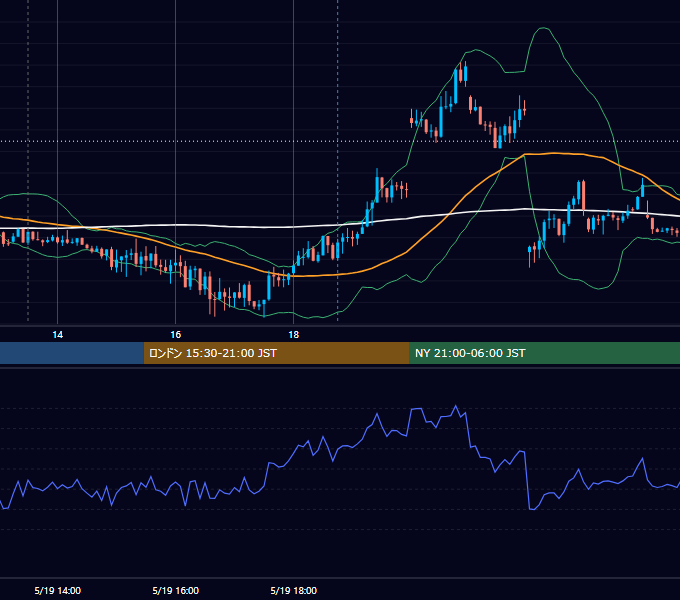Click the ロンドン 15:30-21:00 JST session bar
This screenshot has height=600, width=680.
pos(276,353)
